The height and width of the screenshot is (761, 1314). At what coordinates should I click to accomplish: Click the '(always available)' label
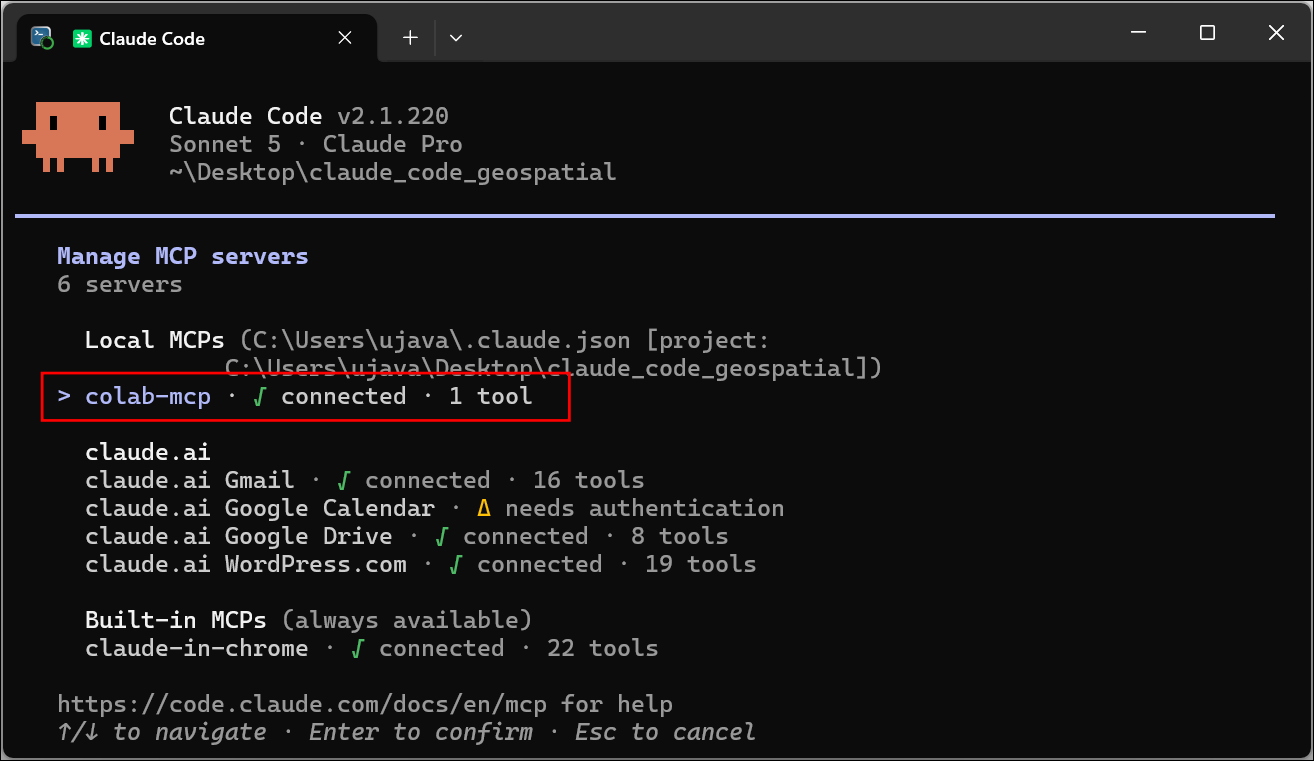click(x=407, y=621)
